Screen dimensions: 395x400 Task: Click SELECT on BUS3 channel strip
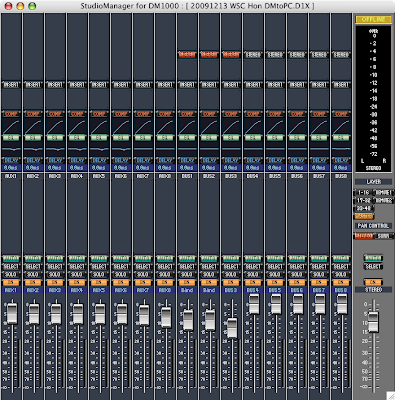pyautogui.click(x=231, y=267)
